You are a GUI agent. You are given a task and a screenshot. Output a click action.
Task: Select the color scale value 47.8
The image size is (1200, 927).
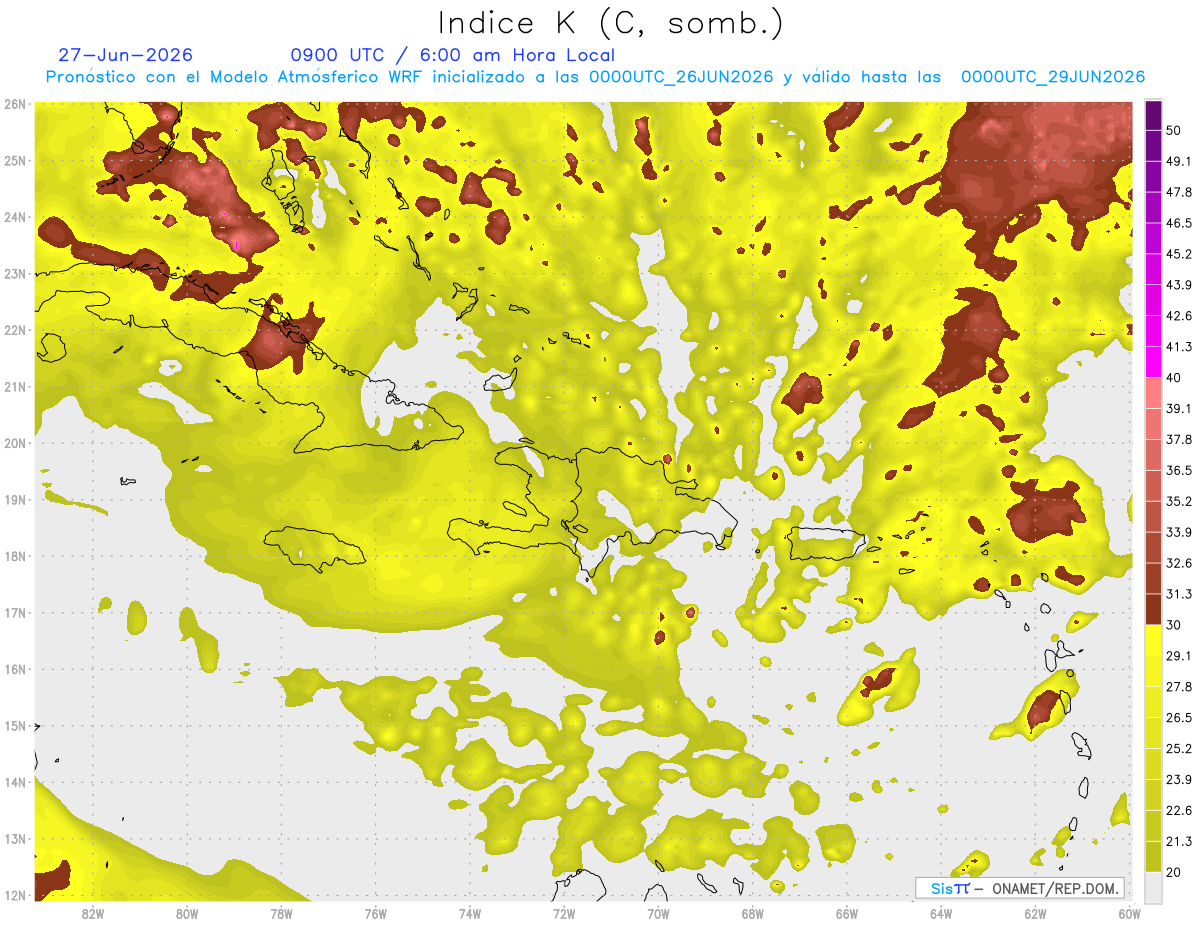pos(1178,192)
